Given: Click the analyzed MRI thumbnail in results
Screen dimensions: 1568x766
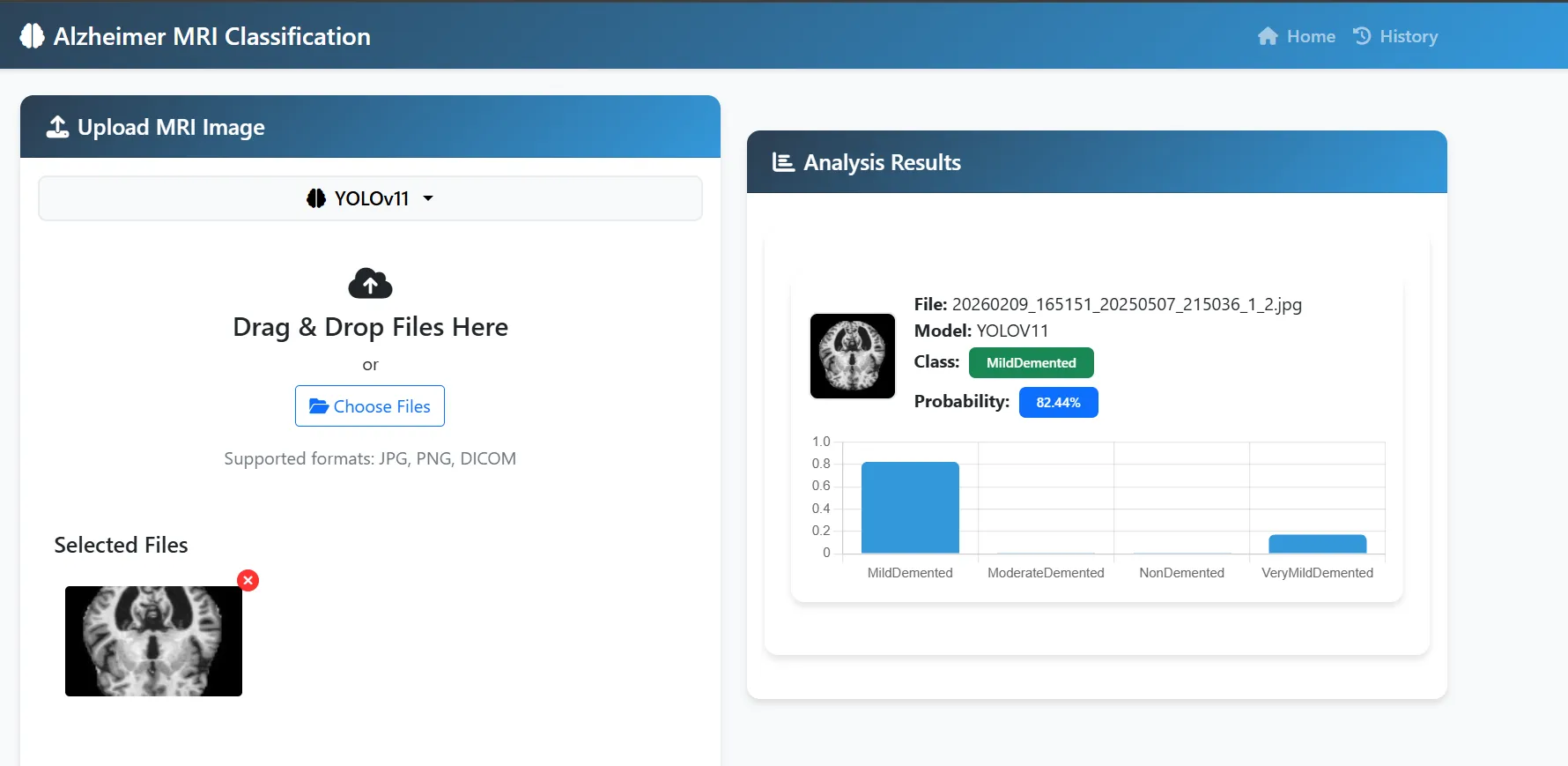Looking at the screenshot, I should point(853,356).
